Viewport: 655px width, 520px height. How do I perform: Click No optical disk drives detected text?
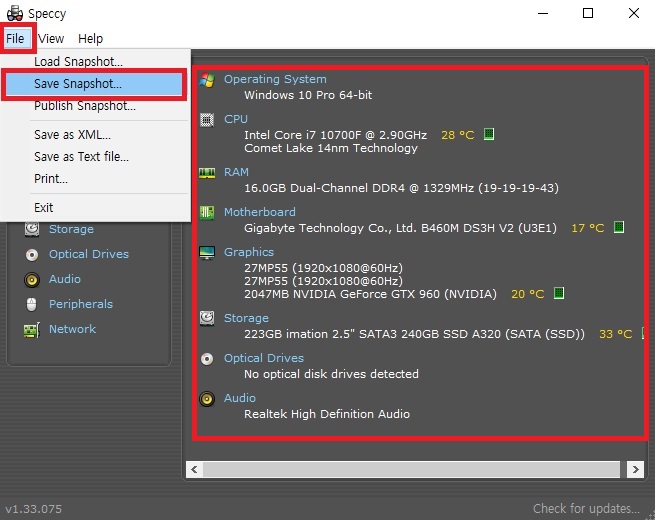[x=331, y=374]
